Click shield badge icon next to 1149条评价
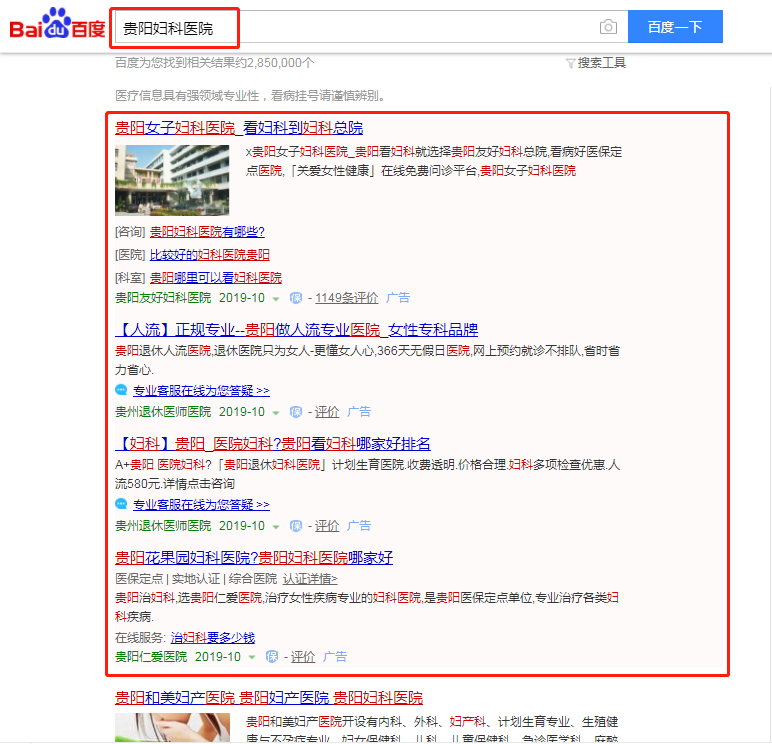 296,298
